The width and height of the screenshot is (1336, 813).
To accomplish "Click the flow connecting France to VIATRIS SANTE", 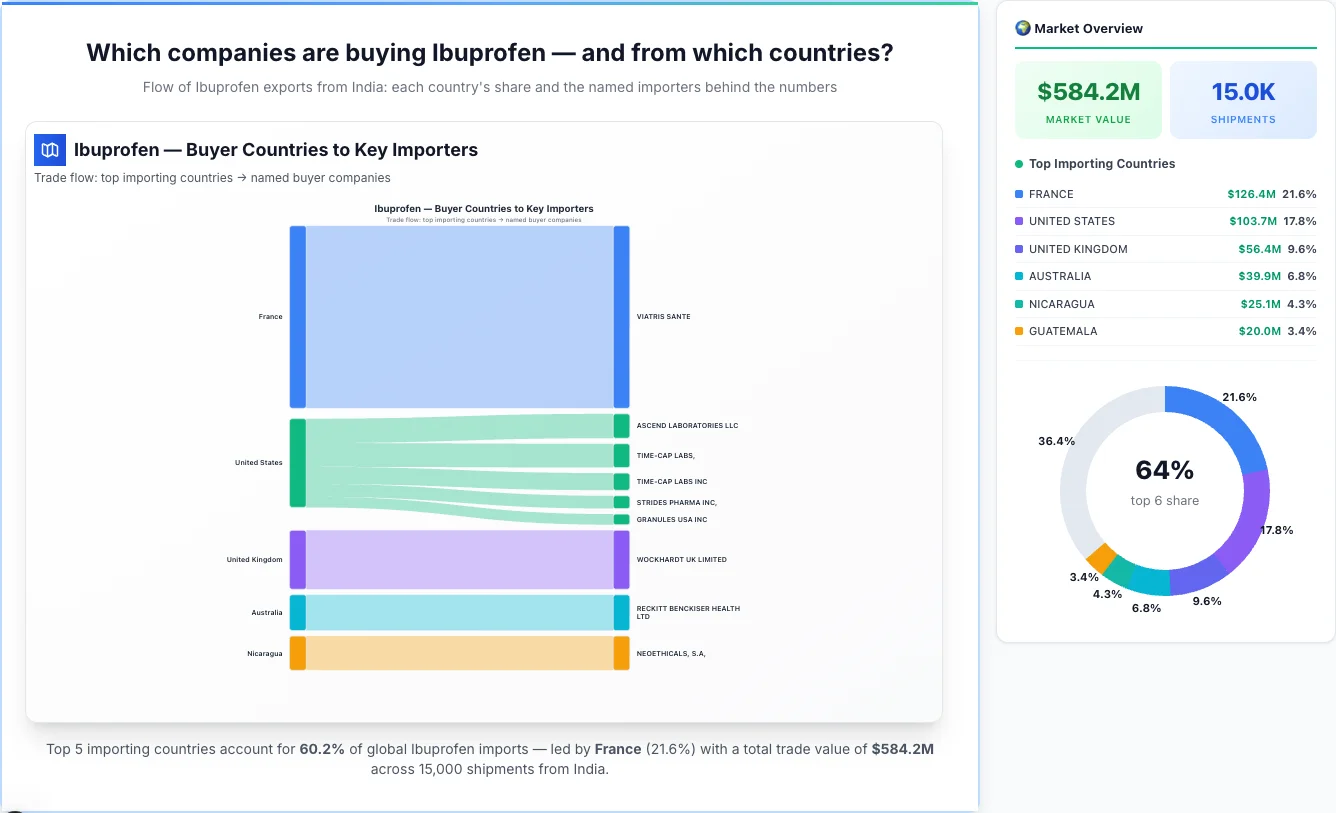I will click(x=460, y=315).
